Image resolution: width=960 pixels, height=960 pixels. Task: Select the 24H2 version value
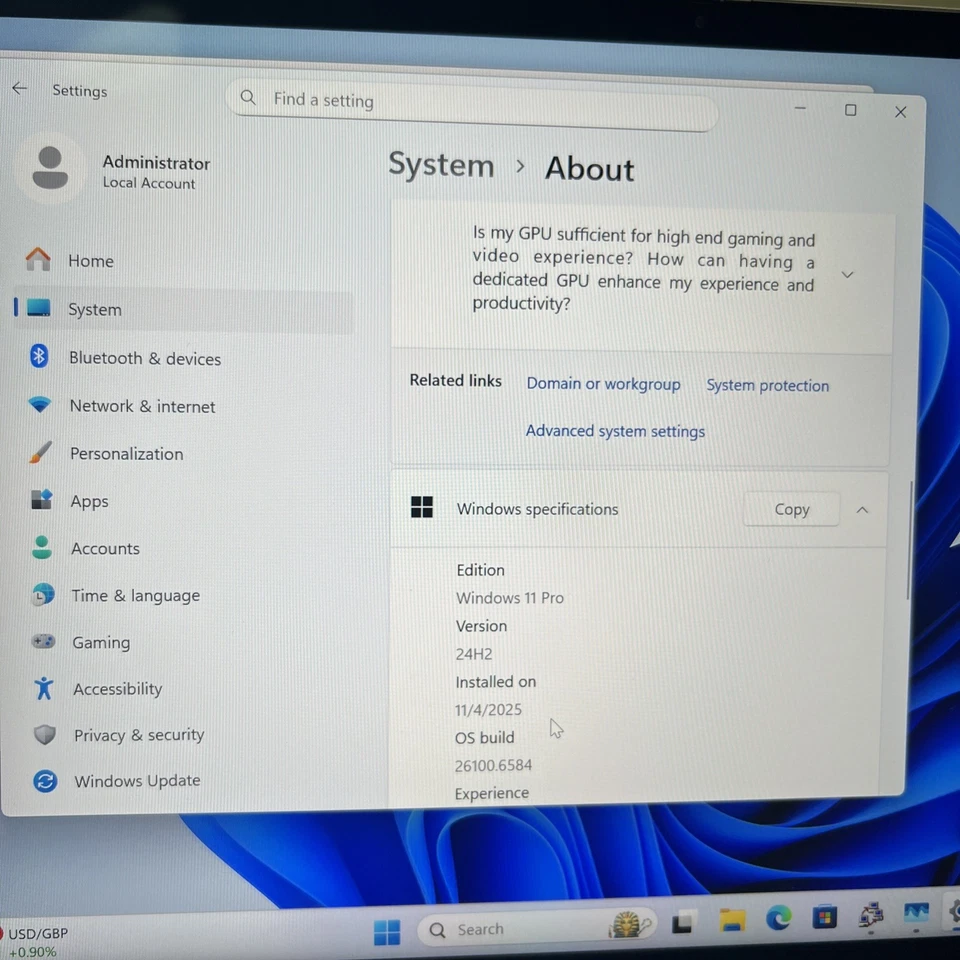473,654
